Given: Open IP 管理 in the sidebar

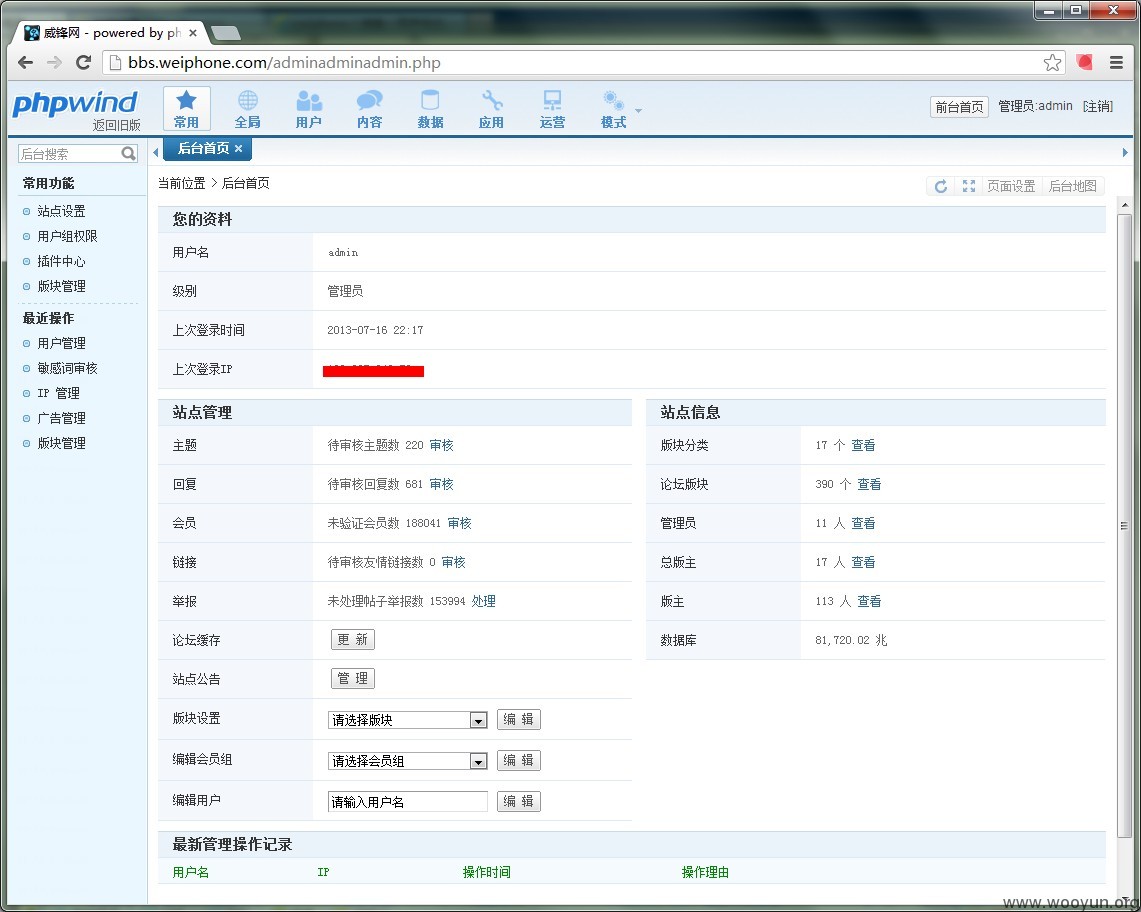Looking at the screenshot, I should (x=58, y=393).
